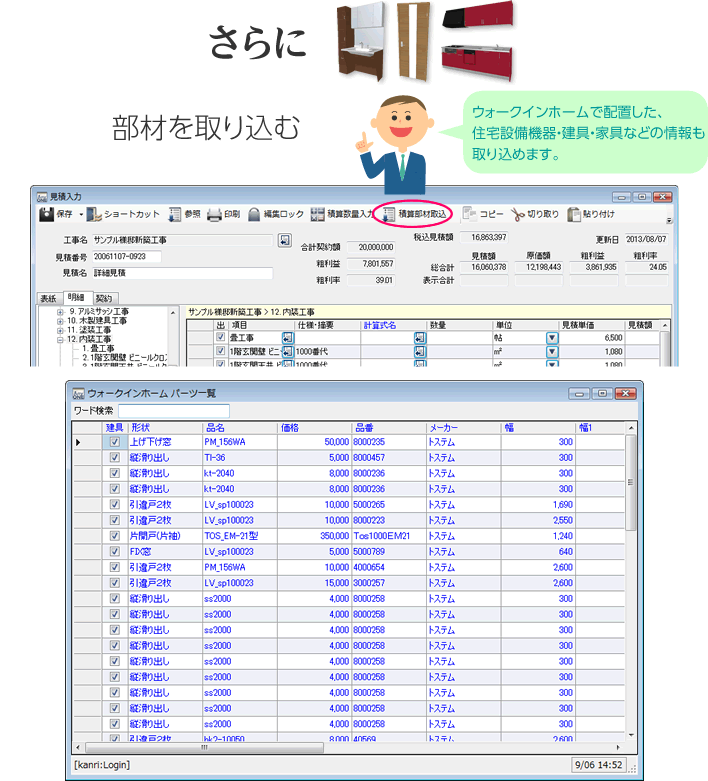Screen dimensions: 708x781
Task: Click the 積算部材取込 import icon
Action: coord(389,215)
